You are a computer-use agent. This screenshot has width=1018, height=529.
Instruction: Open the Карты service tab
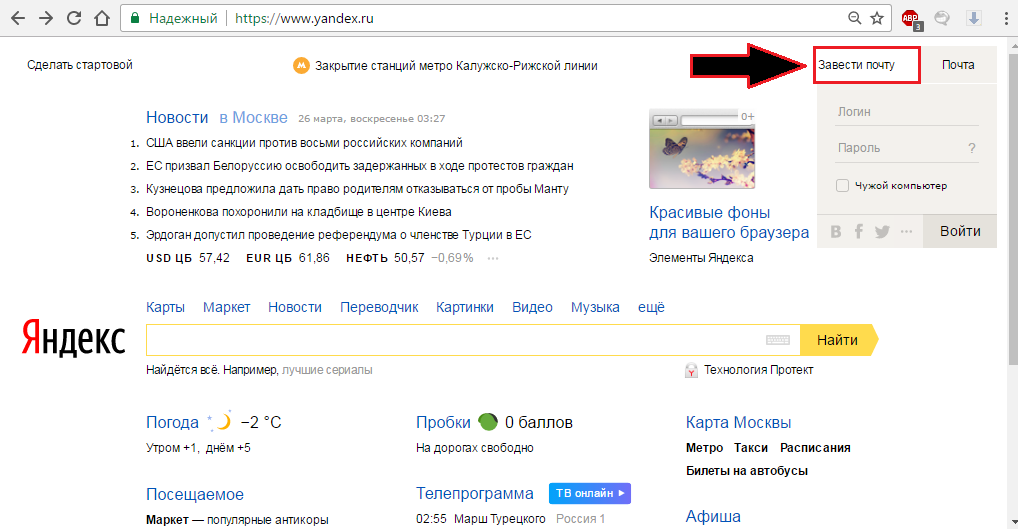point(166,307)
